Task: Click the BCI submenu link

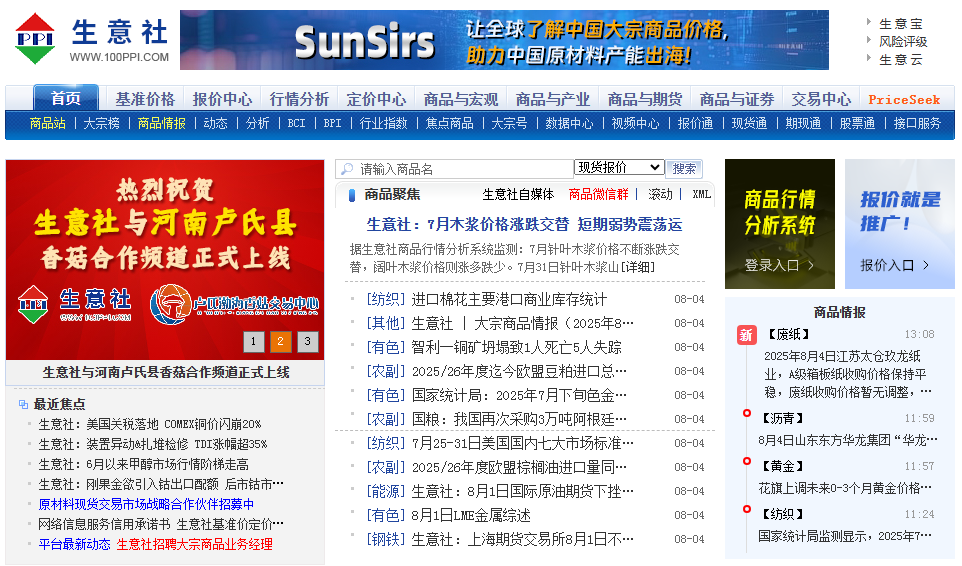Action: (x=296, y=123)
